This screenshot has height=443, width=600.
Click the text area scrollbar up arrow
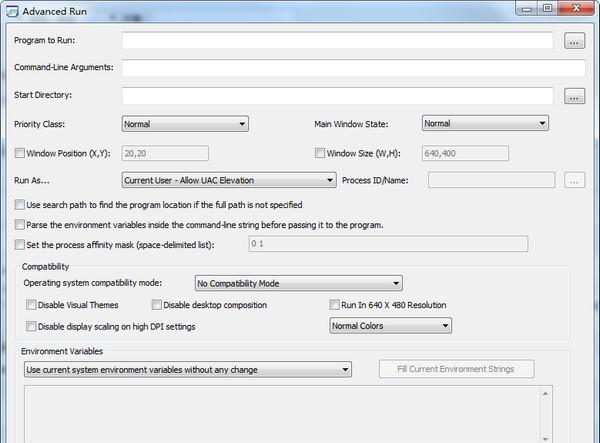pos(545,394)
